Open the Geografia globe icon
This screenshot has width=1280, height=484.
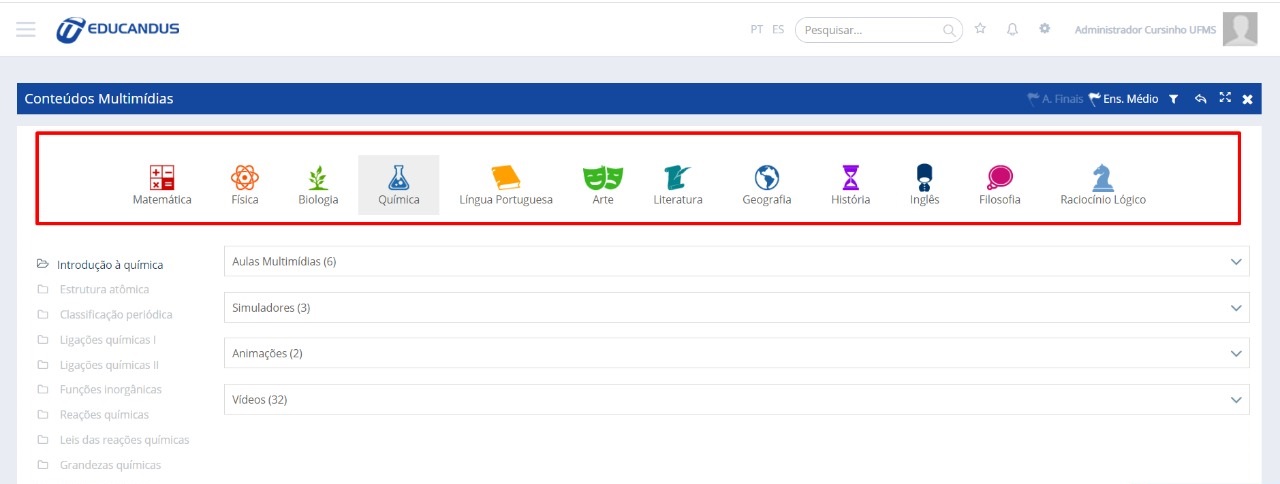[766, 178]
